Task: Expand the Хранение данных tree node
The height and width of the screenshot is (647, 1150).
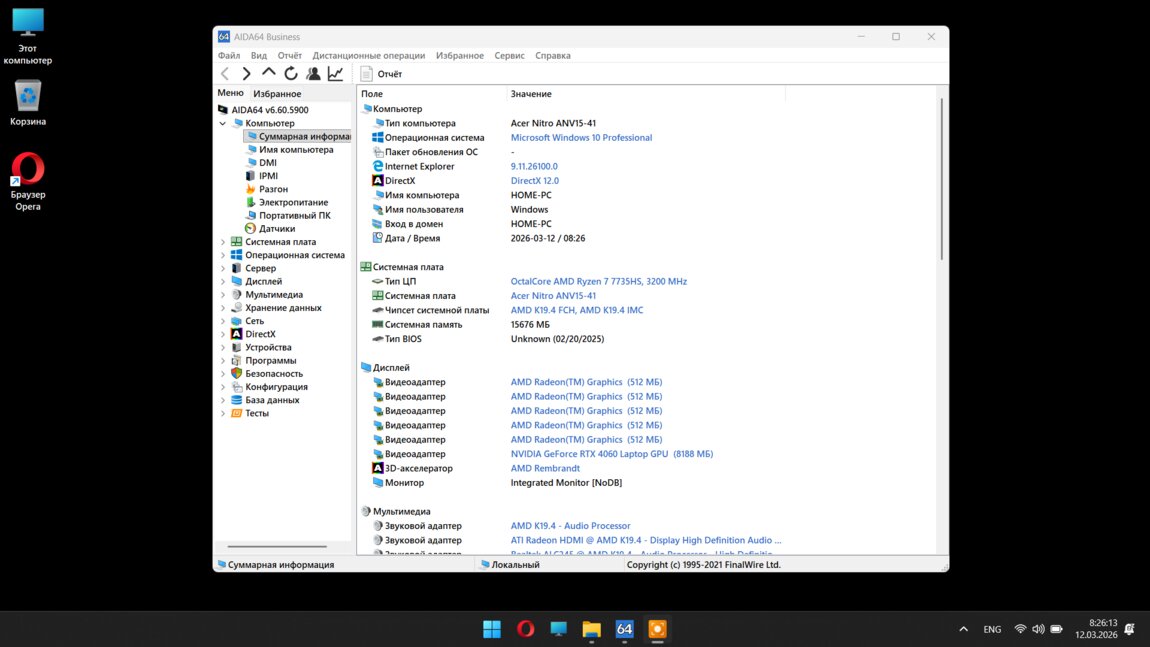Action: coord(223,308)
